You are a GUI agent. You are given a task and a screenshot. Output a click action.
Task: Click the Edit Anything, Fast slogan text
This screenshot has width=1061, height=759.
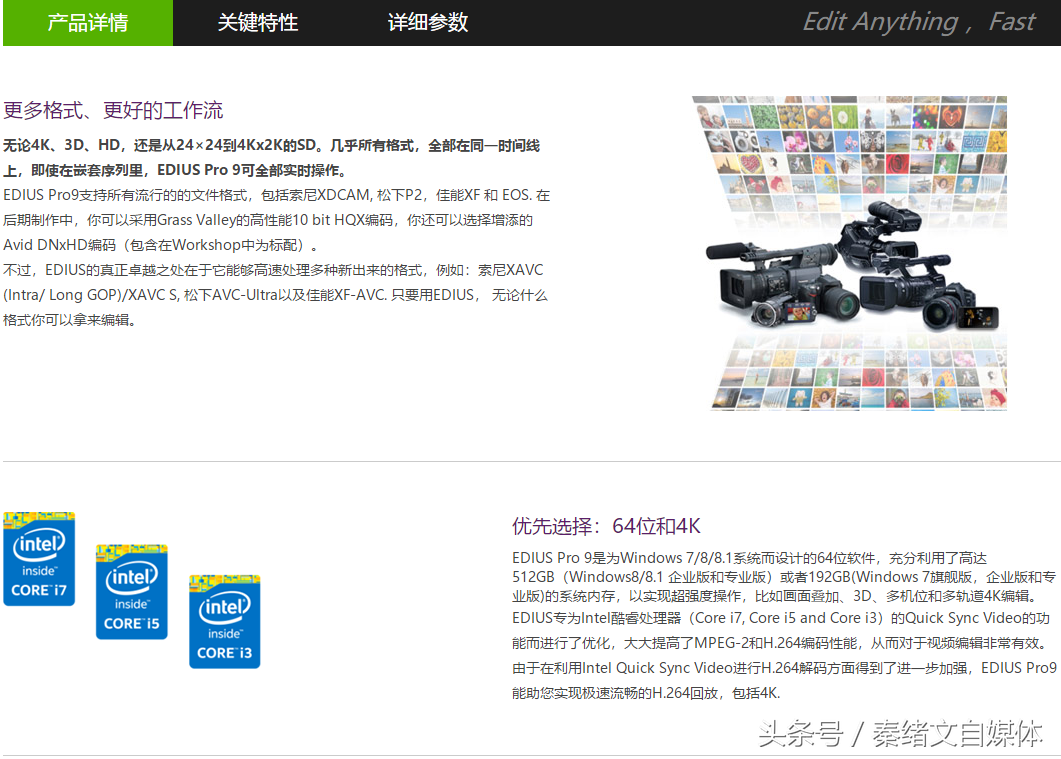coord(918,22)
